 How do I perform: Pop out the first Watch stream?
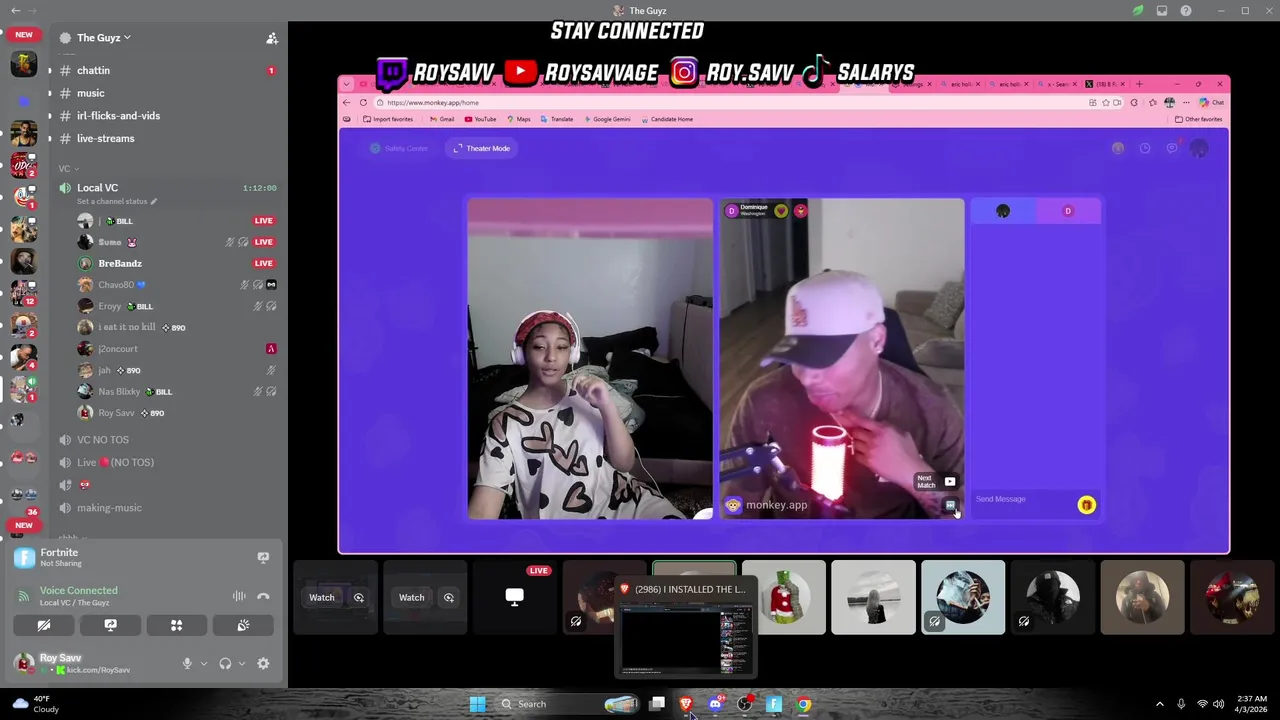(x=359, y=598)
